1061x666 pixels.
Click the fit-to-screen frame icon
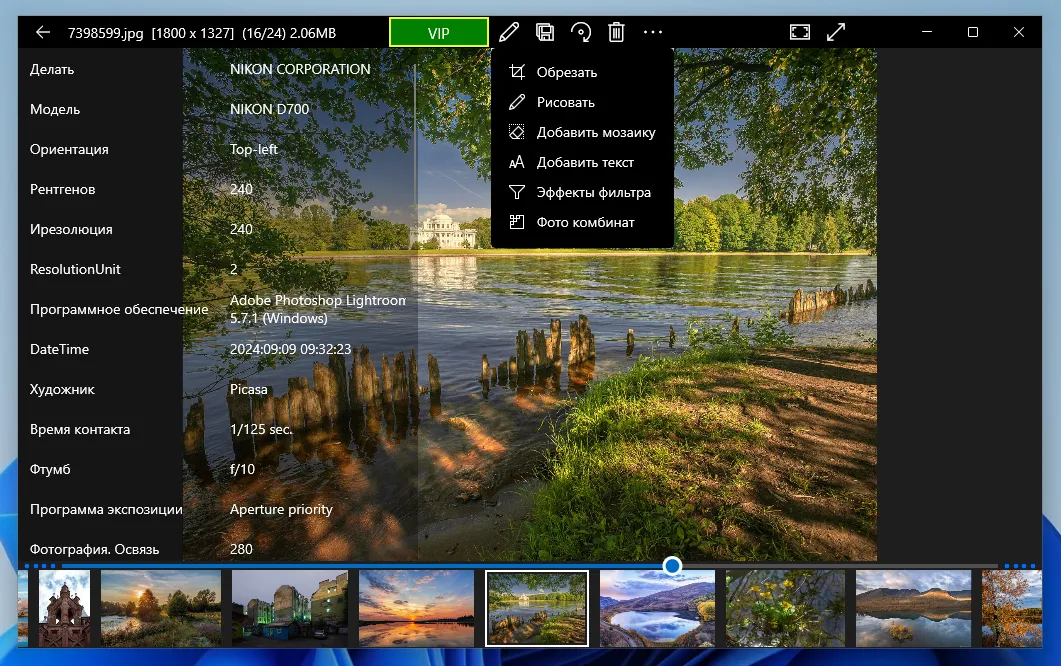pyautogui.click(x=799, y=32)
